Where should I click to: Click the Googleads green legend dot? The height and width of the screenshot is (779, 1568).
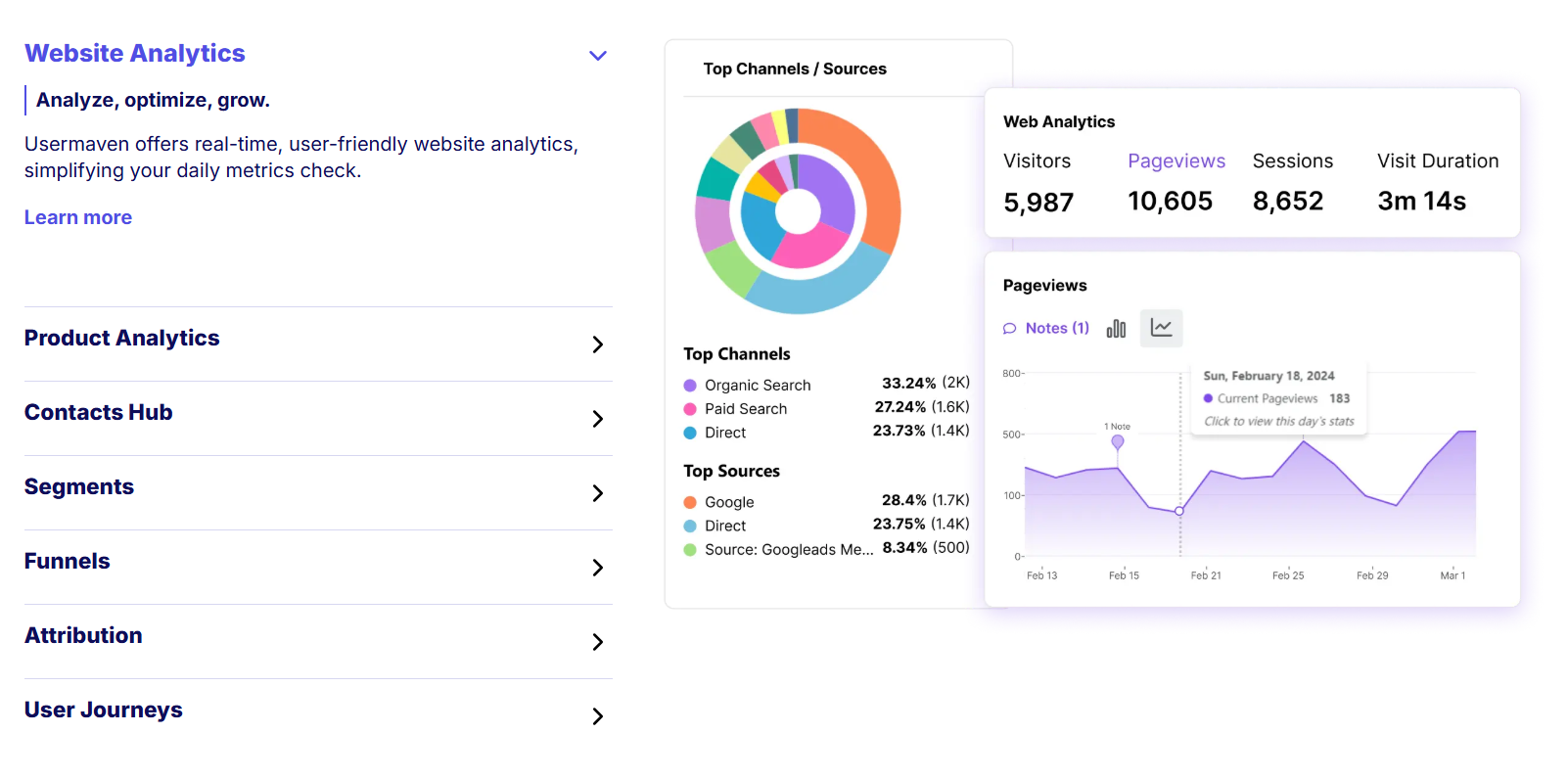point(690,550)
